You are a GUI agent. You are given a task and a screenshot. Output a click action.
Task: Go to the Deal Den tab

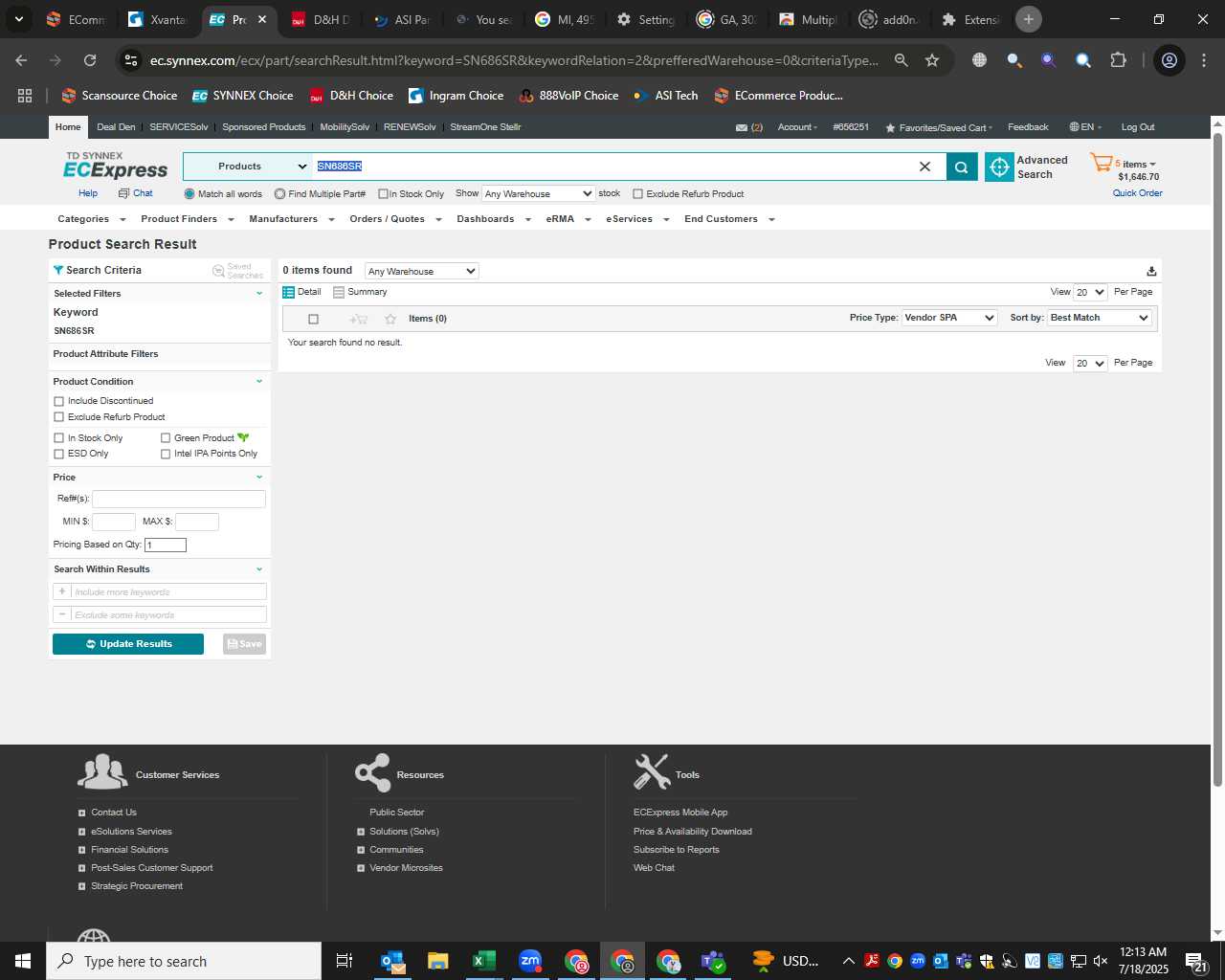click(x=116, y=127)
